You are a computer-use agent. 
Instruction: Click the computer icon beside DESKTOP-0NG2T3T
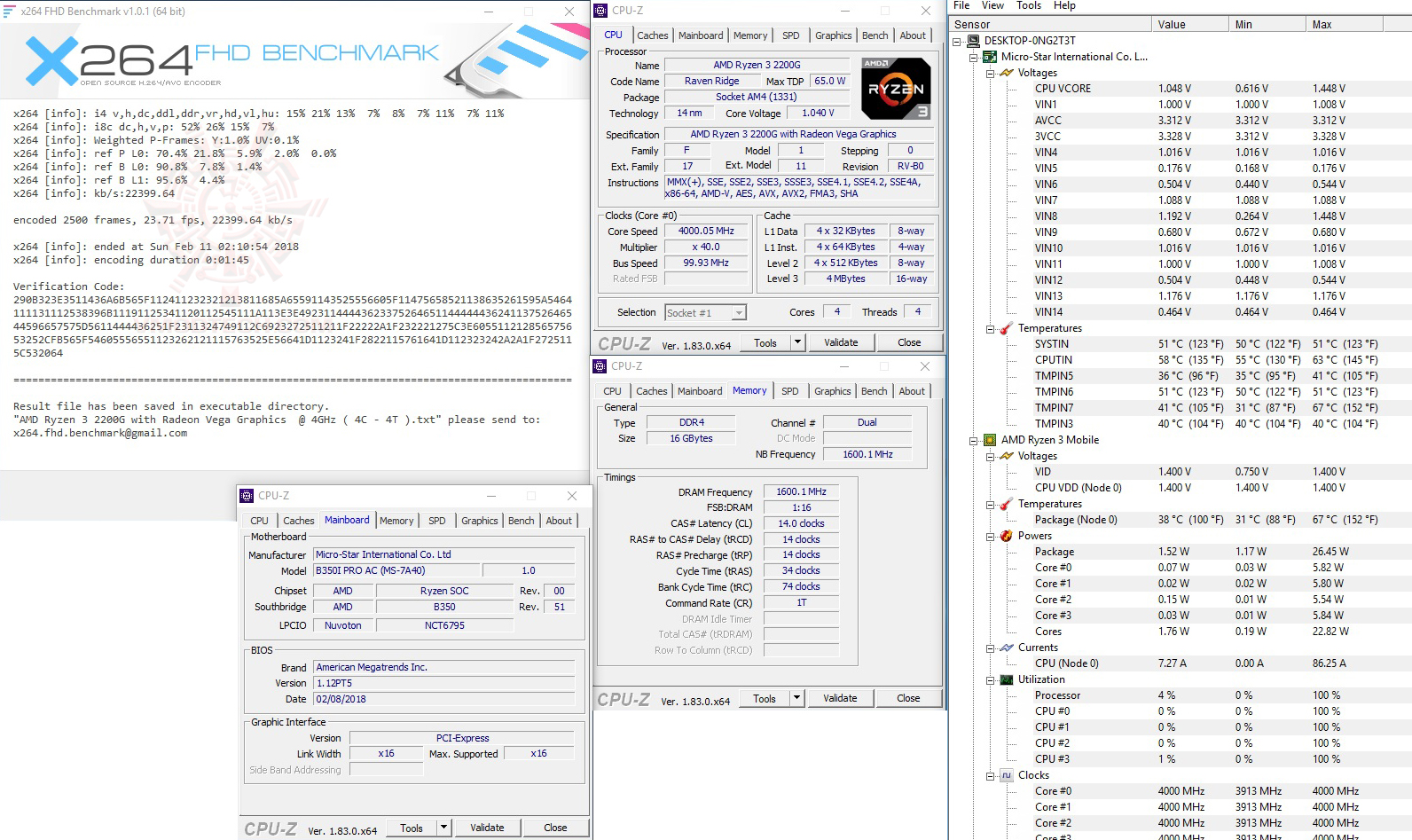[x=973, y=41]
